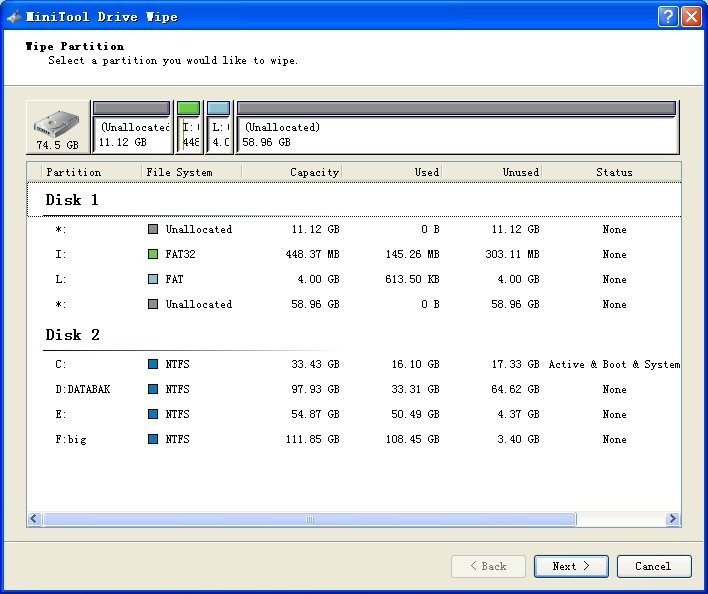Close the MiniTool Drive Wipe window
708x594 pixels.
click(691, 17)
